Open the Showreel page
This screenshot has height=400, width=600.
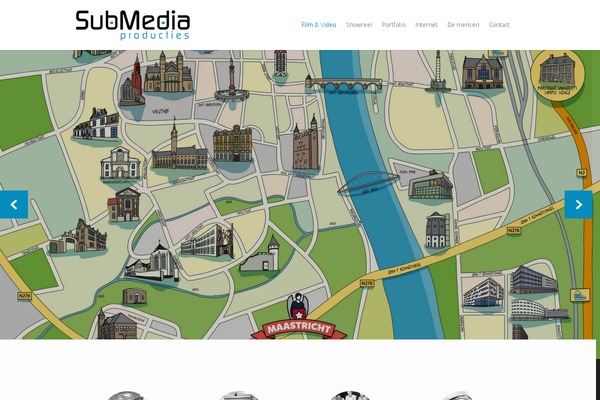pos(359,24)
